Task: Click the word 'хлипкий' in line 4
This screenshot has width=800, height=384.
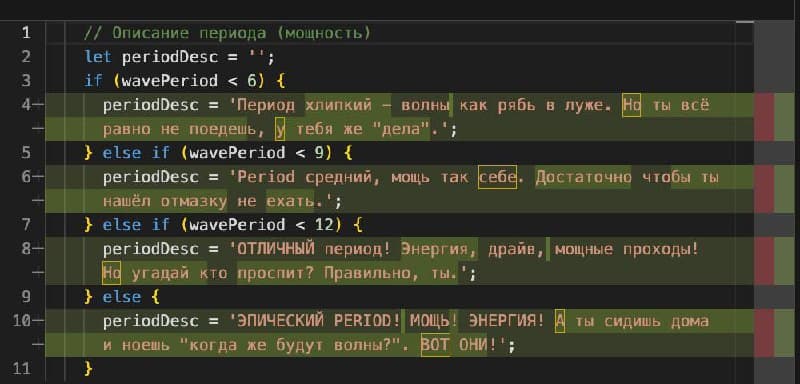Action: click(x=338, y=106)
